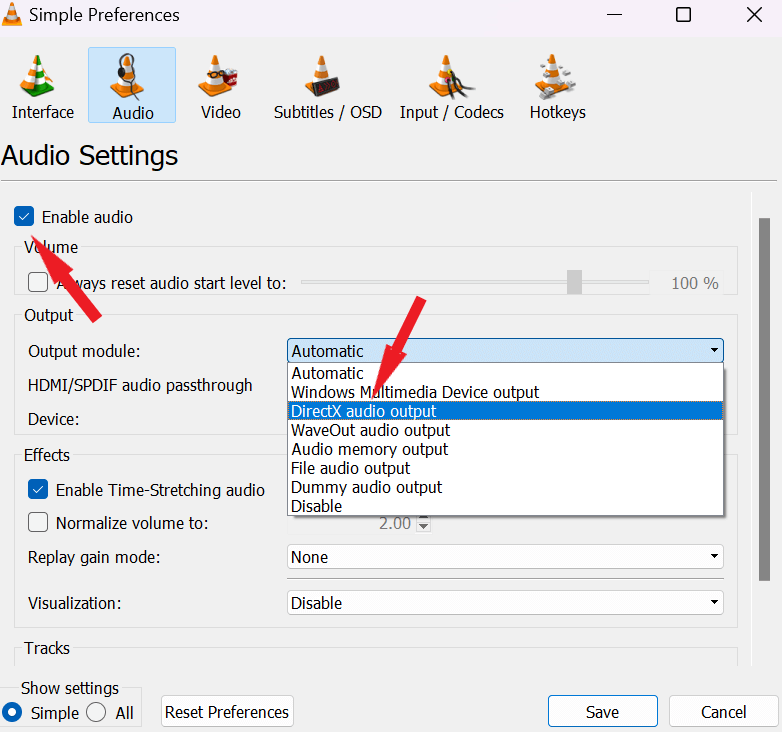
Task: Click the VLC cone icon in title bar
Action: coord(11,14)
